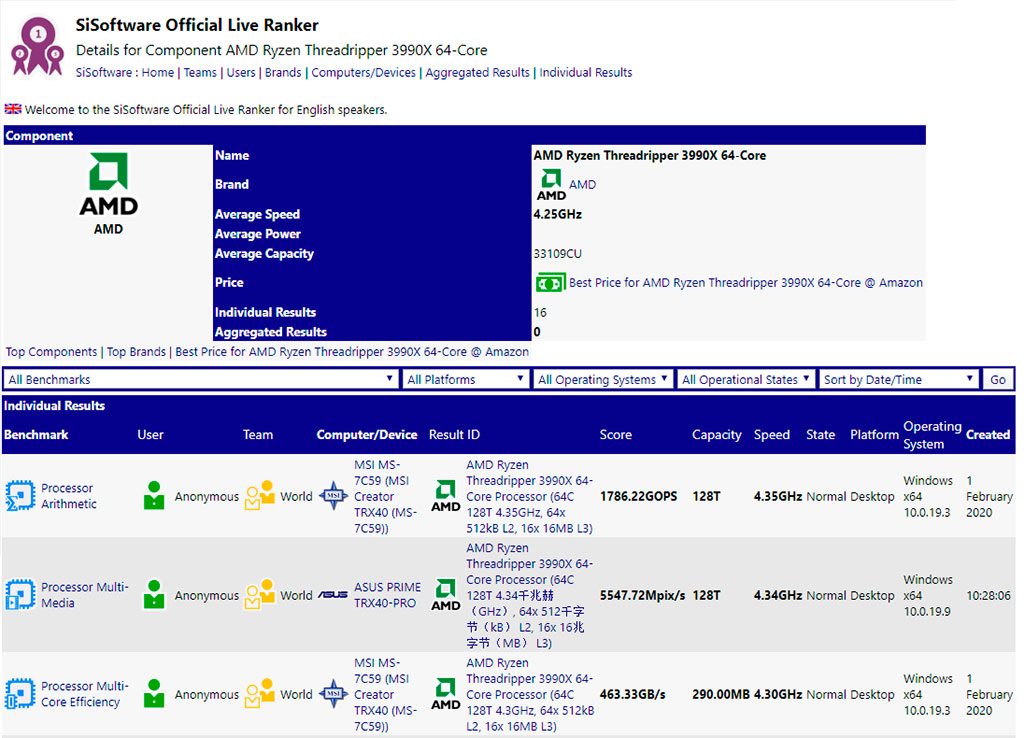Open the Sort by Date/Time dropdown
1024x738 pixels.
tap(899, 379)
